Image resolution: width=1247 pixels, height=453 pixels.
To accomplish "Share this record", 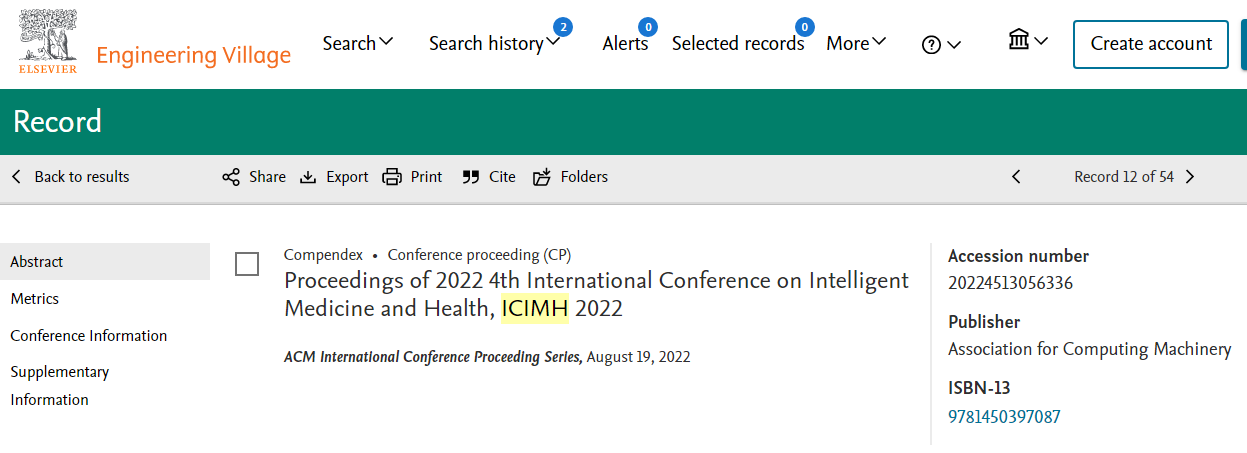I will click(x=254, y=177).
